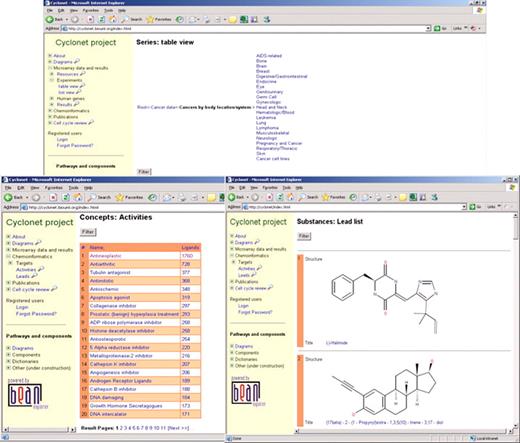Viewport: 520px width, 443px height.
Task: Open Favorites in the Series table view window
Action: 159,20
